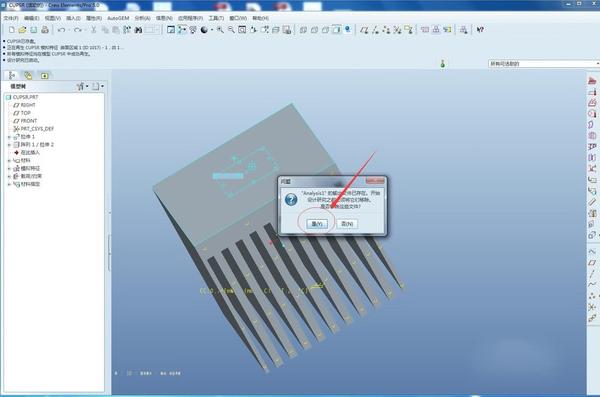Open the model tree settings dropdown
The image size is (600, 397).
[x=82, y=86]
